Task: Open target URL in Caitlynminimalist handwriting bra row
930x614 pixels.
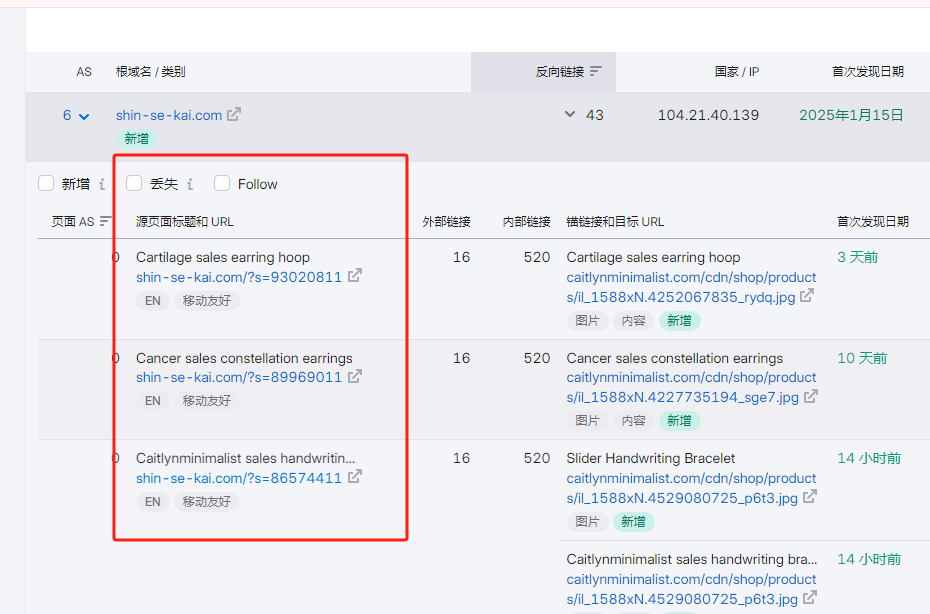Action: 691,589
